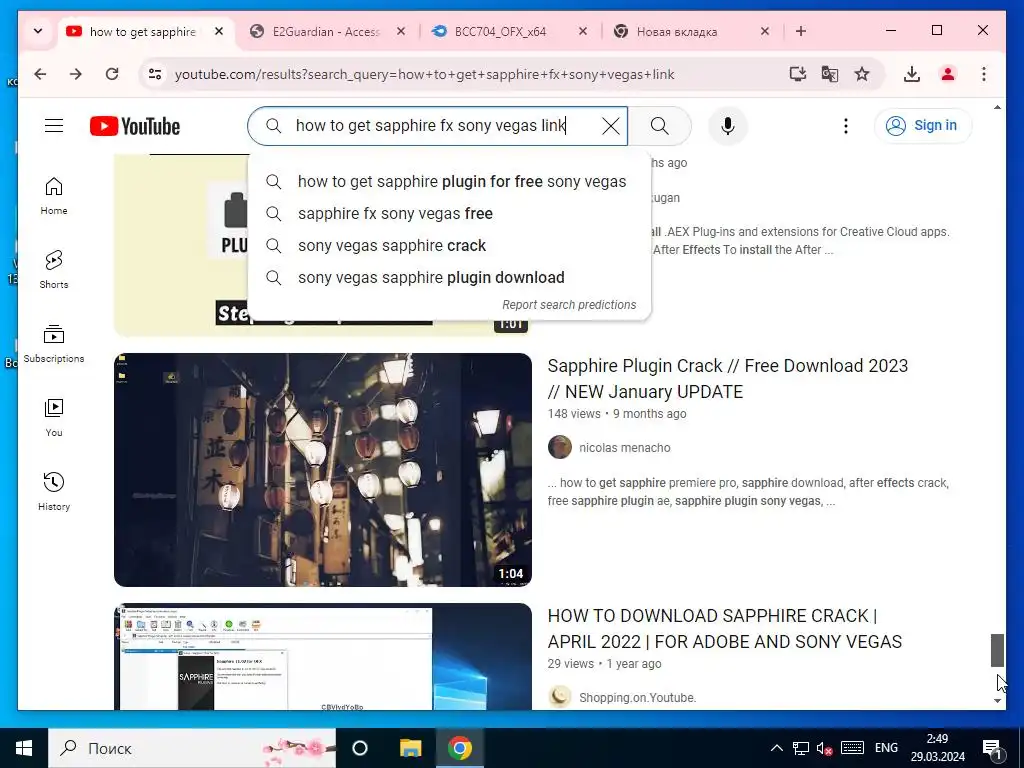Translate this page icon
The width and height of the screenshot is (1024, 768).
[x=829, y=74]
